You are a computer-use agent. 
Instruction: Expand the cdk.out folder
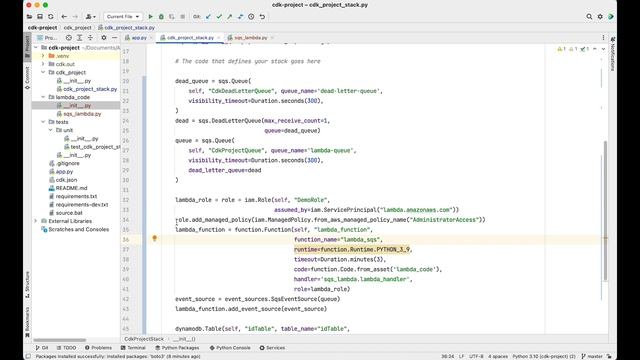pos(43,64)
